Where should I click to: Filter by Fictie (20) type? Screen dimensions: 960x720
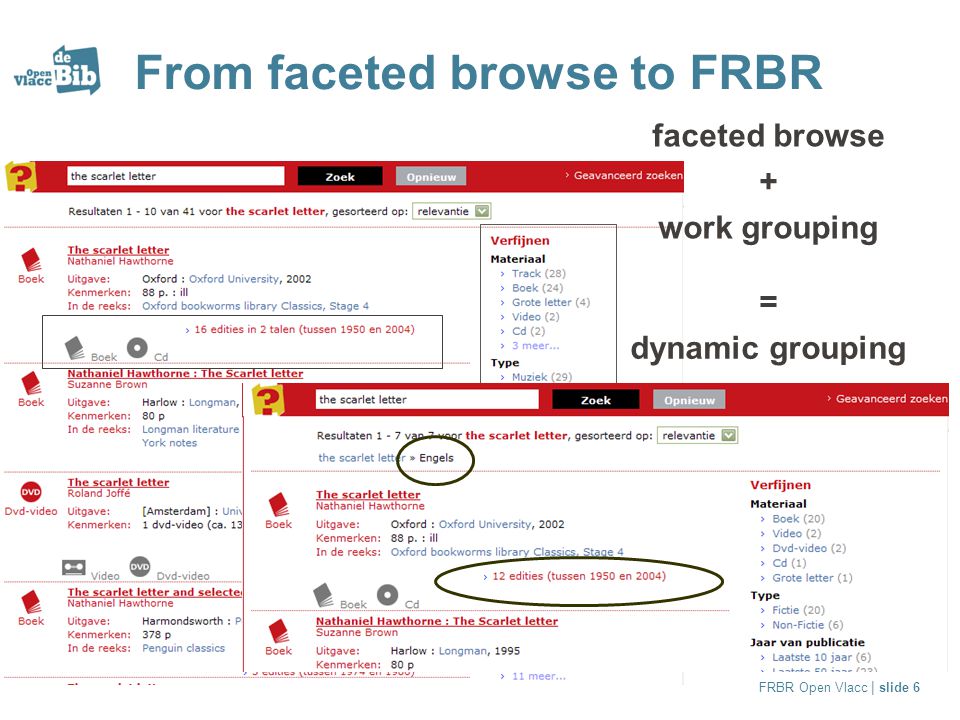tap(798, 610)
